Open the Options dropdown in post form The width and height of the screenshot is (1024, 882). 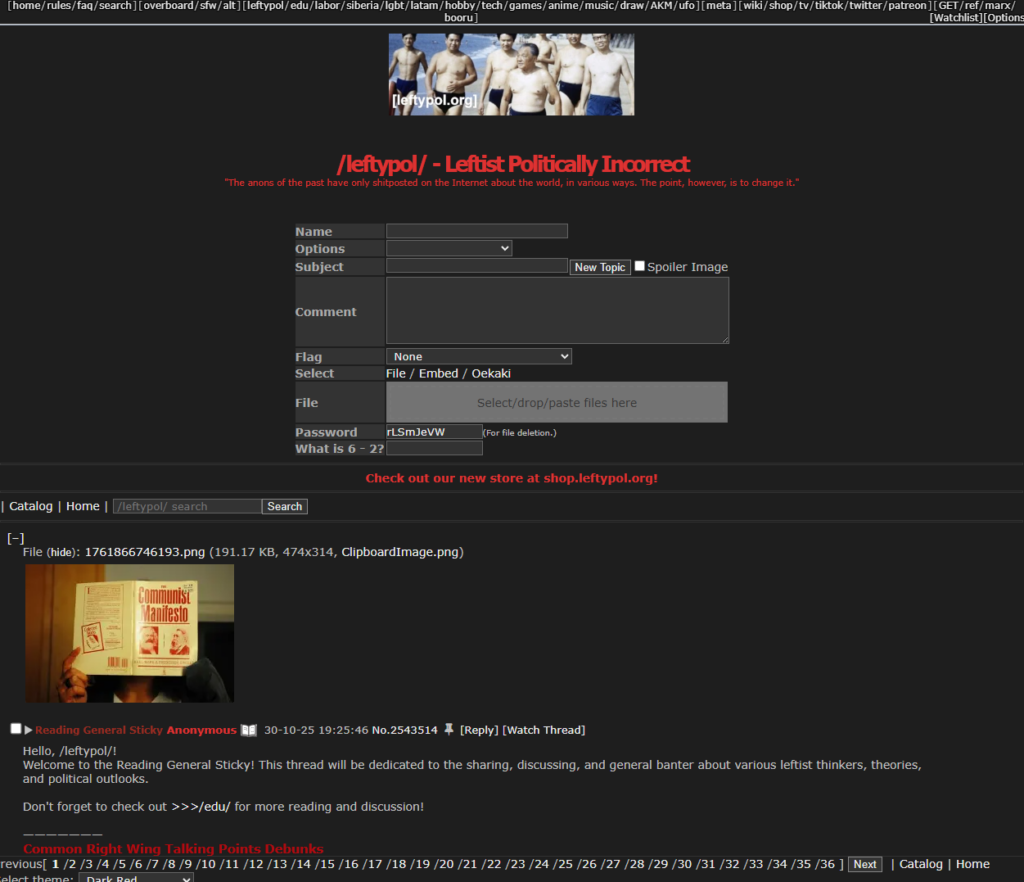(449, 248)
